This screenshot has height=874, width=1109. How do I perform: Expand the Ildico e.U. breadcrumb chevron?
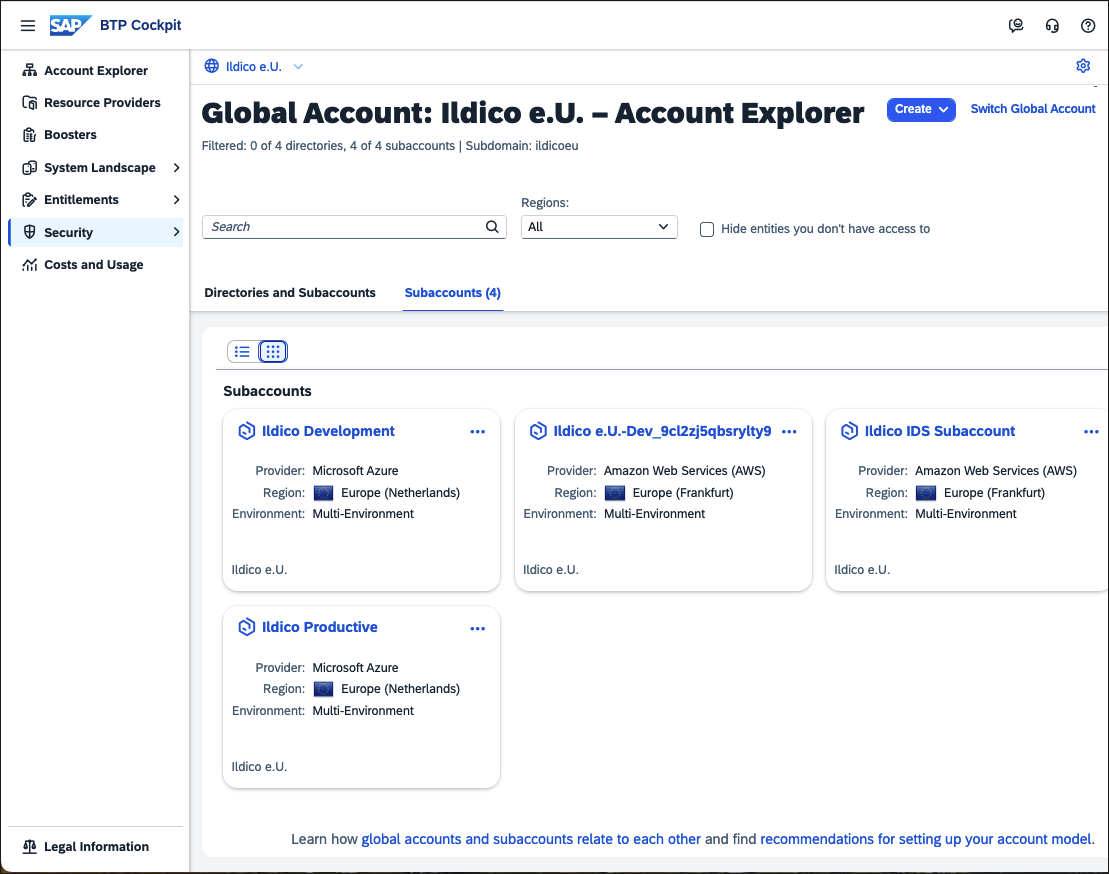pos(298,66)
